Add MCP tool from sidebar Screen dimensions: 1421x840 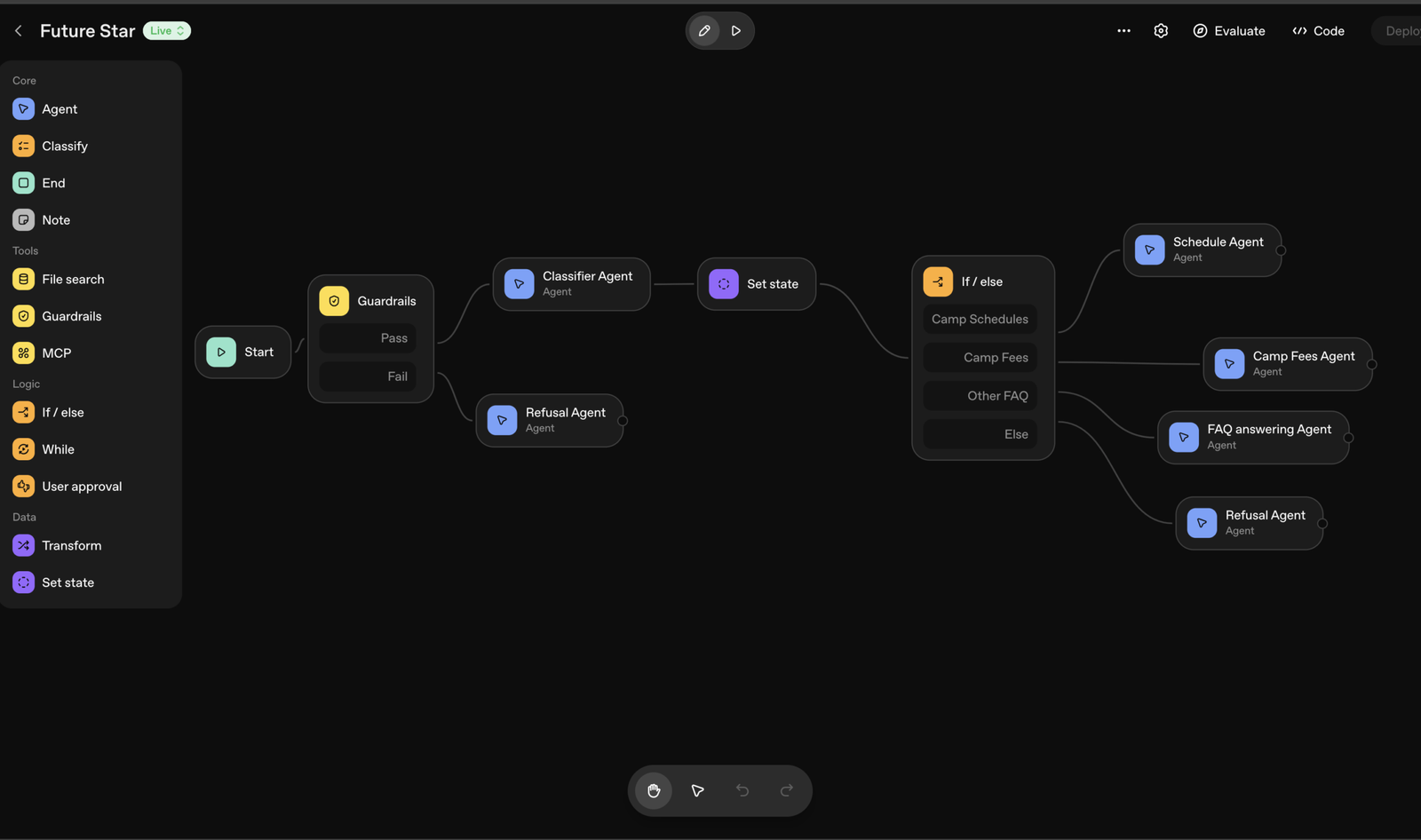56,353
